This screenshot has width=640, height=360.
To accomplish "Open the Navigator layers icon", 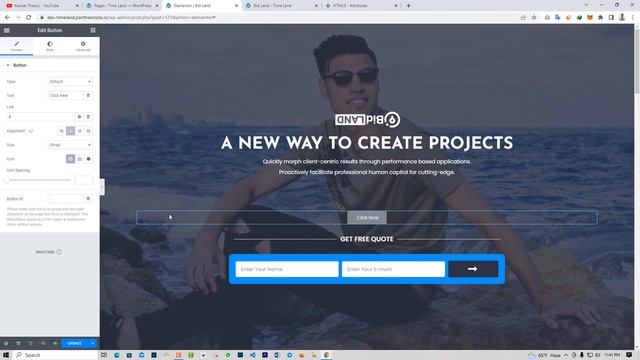I will tap(18, 343).
